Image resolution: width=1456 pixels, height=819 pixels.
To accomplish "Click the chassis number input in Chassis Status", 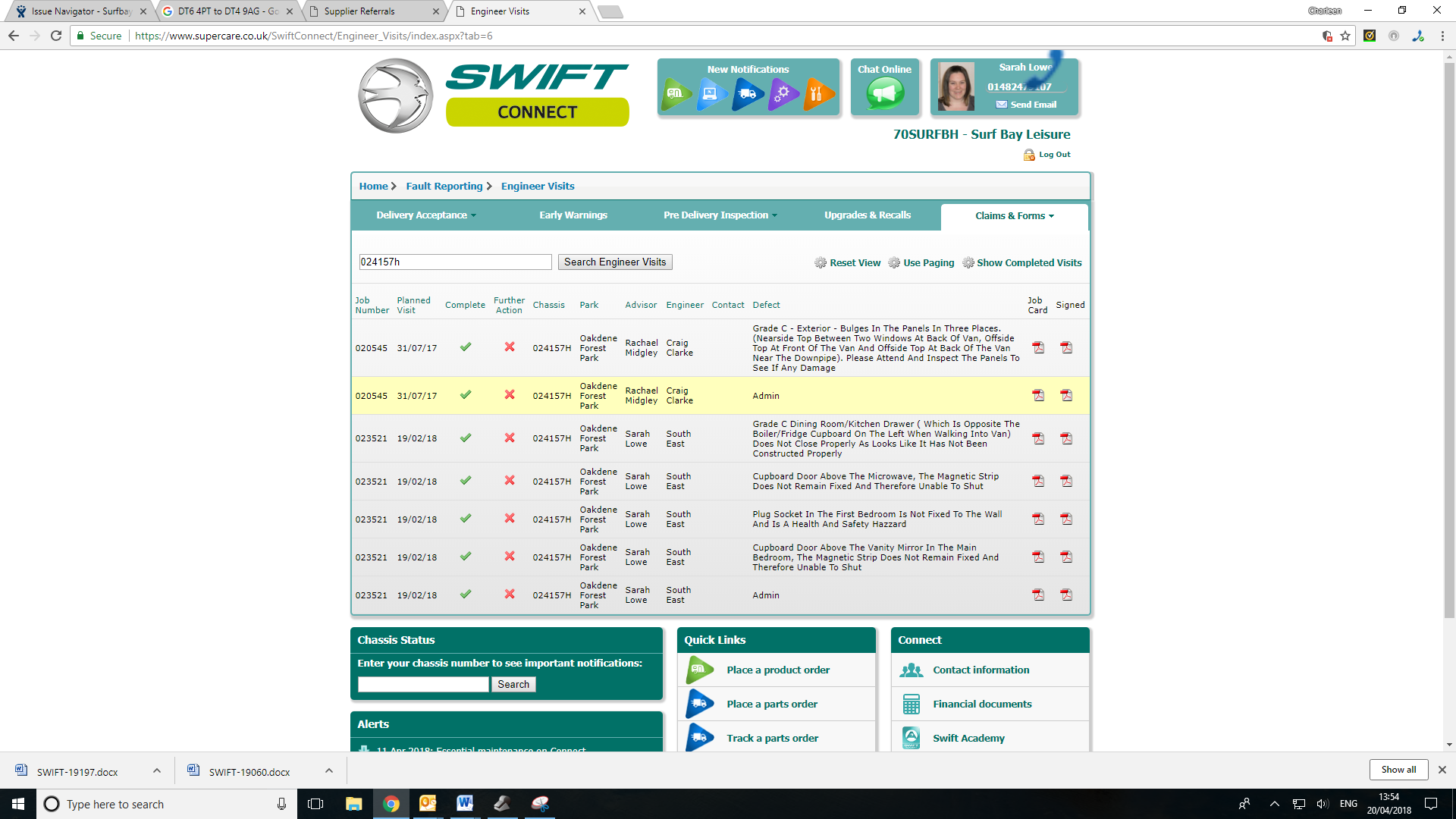I will [x=423, y=685].
